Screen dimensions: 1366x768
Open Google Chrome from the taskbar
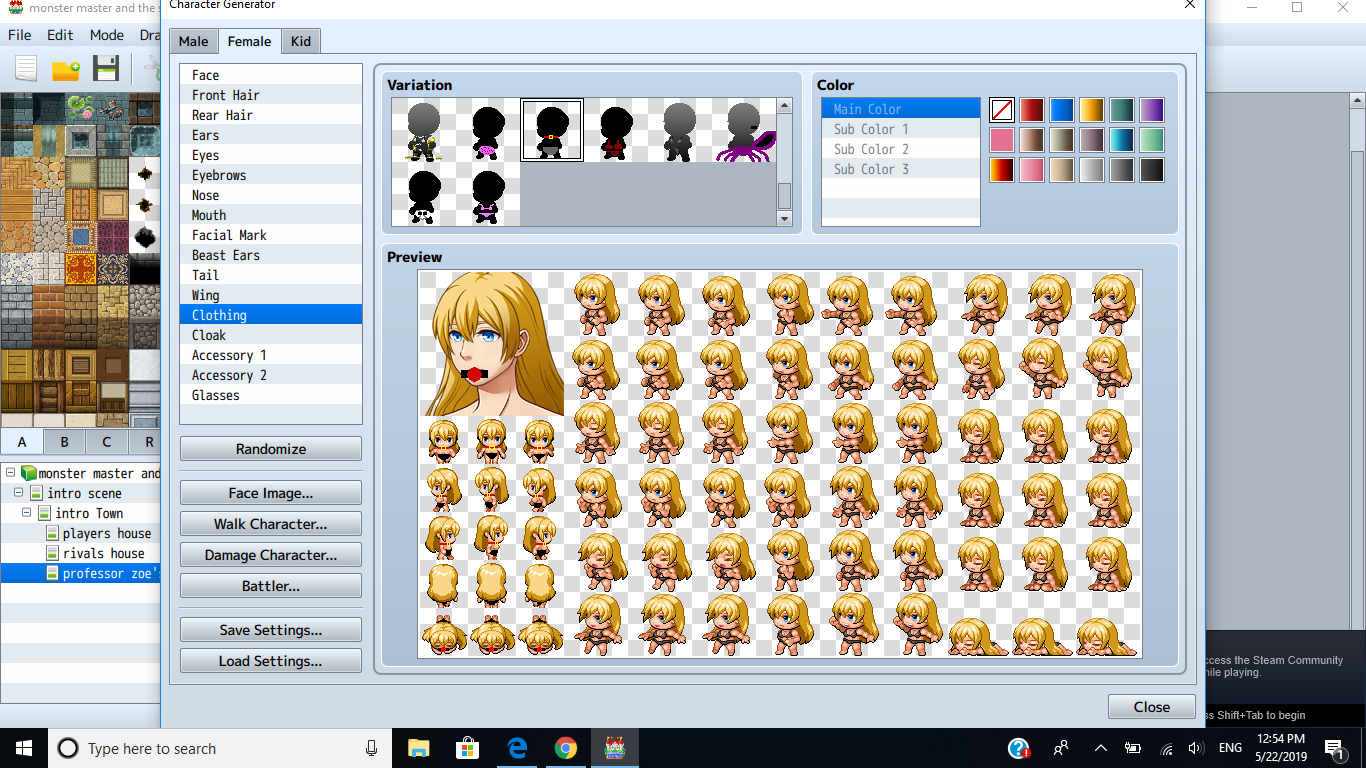tap(566, 748)
